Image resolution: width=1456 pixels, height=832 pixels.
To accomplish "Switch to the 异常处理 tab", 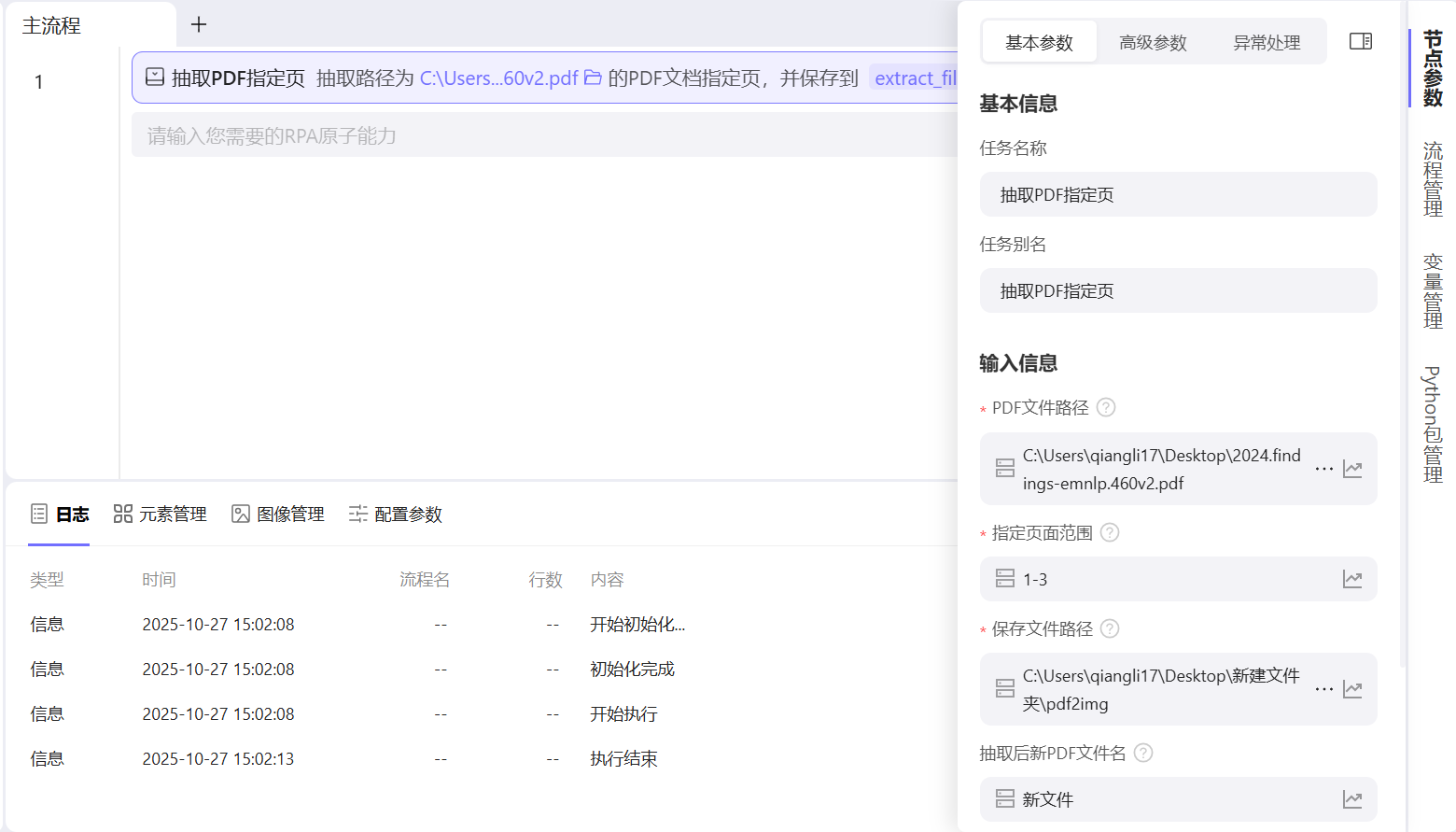I will (1267, 41).
